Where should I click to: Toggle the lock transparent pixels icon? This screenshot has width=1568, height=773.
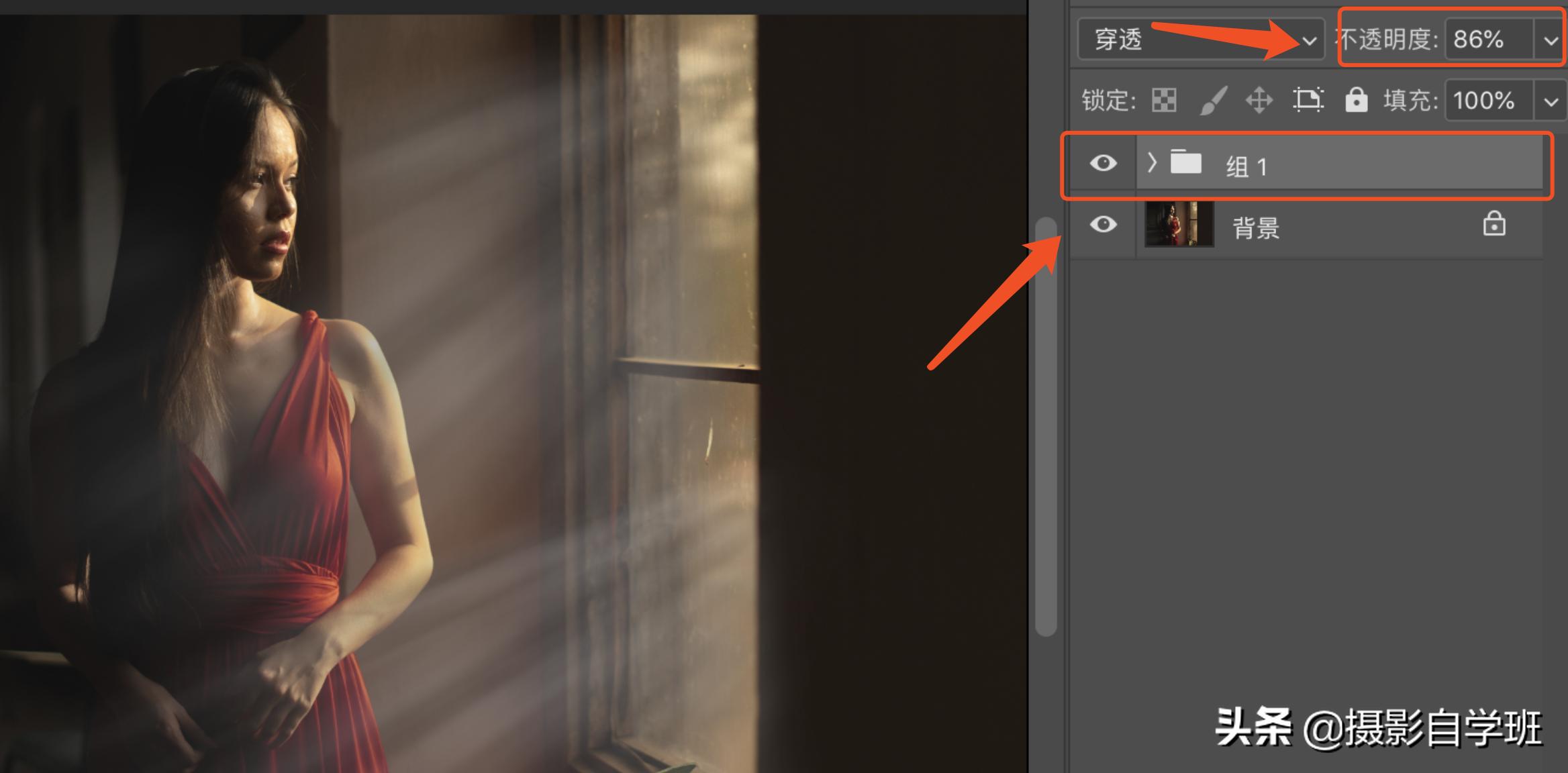tap(1164, 101)
